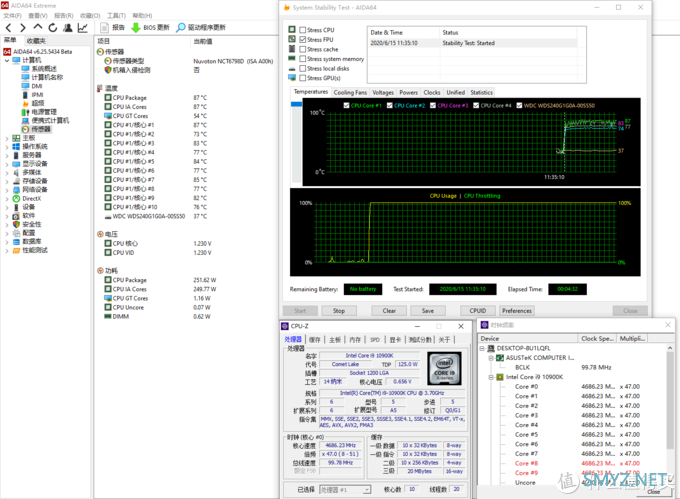
Task: Select 超频 overclock item in tree
Action: point(33,103)
